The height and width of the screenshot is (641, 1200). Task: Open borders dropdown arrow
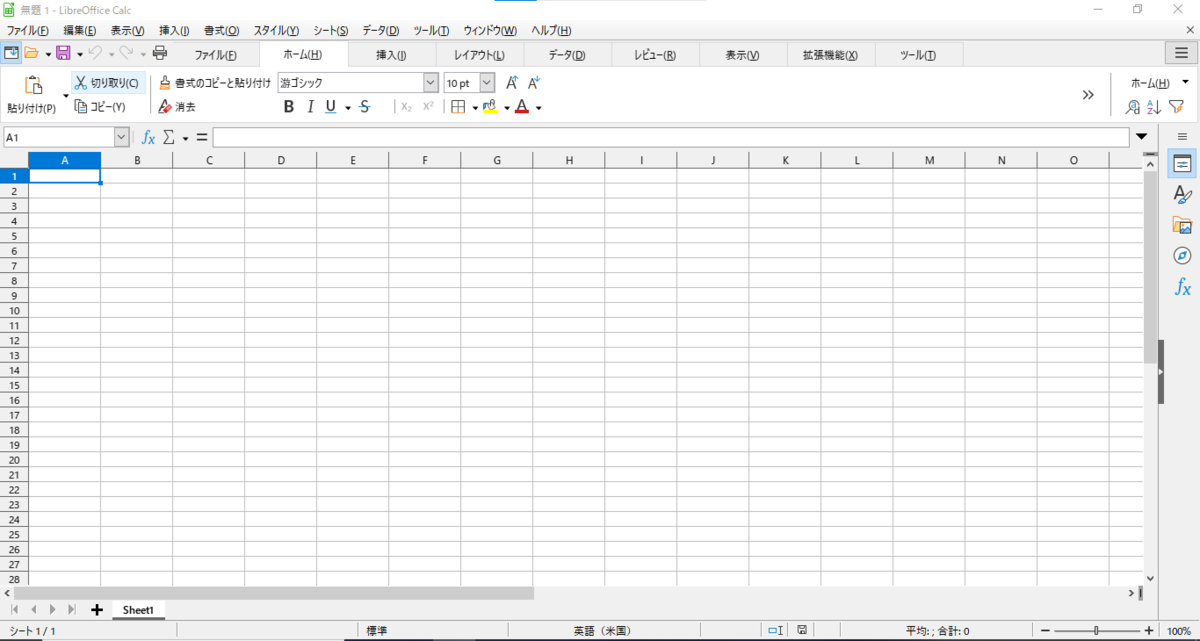click(x=474, y=108)
